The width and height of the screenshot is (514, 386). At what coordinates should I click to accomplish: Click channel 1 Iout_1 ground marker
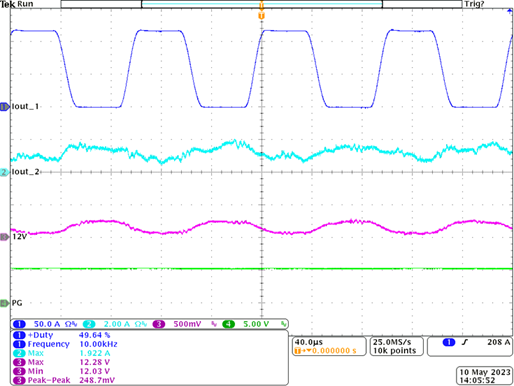[x=5, y=107]
